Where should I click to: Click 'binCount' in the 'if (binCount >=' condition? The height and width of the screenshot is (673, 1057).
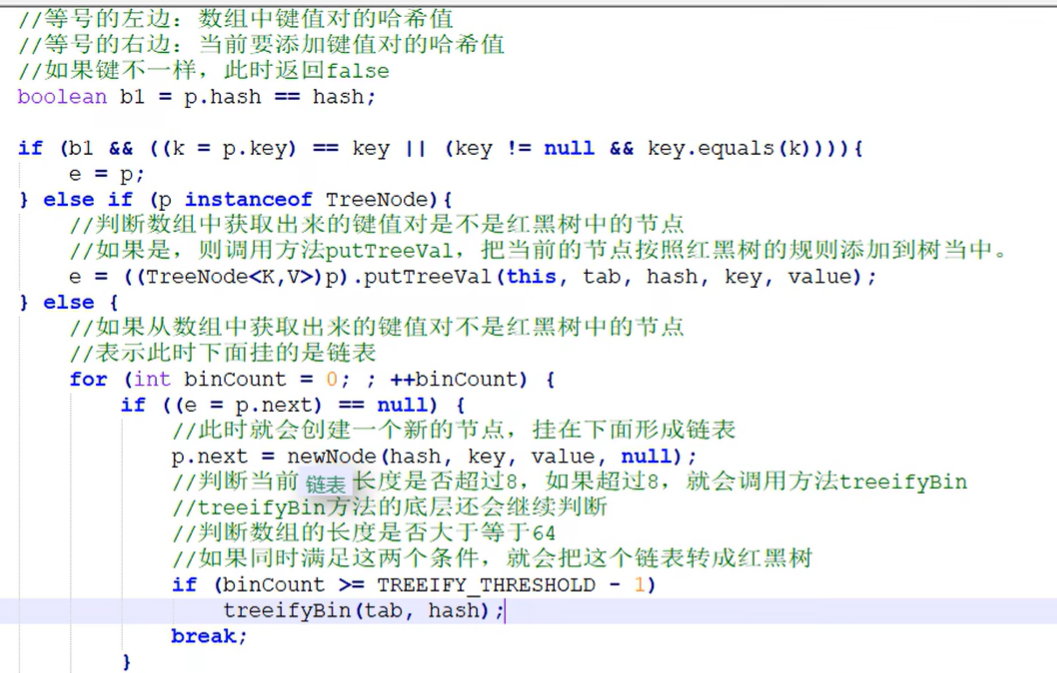273,585
